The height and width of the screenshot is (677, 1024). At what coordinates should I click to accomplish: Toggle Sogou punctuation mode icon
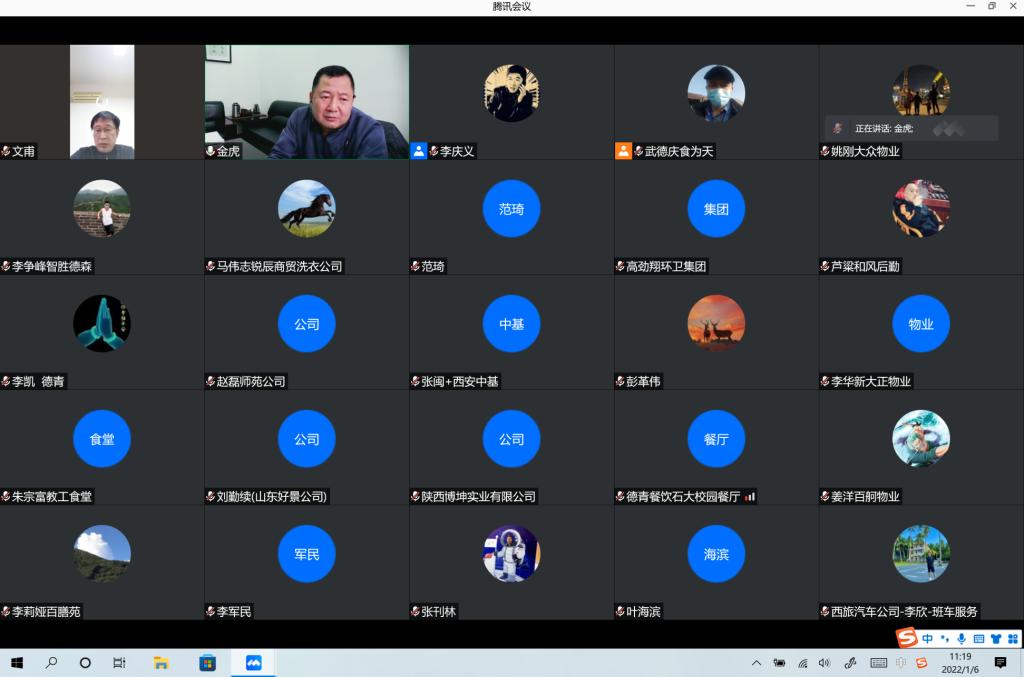coord(945,638)
